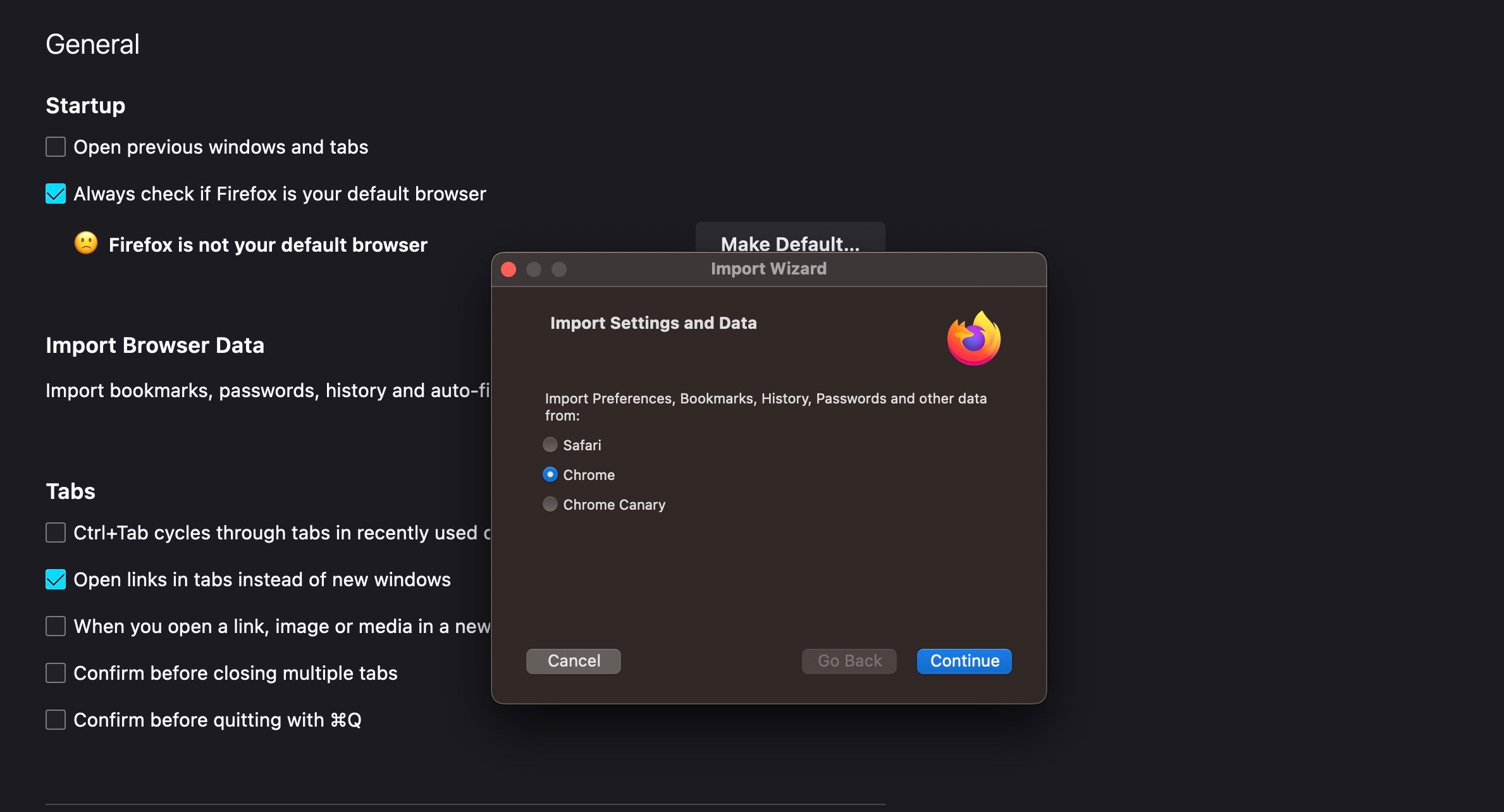Select Chrome Canary as import source
1504x812 pixels.
[550, 504]
